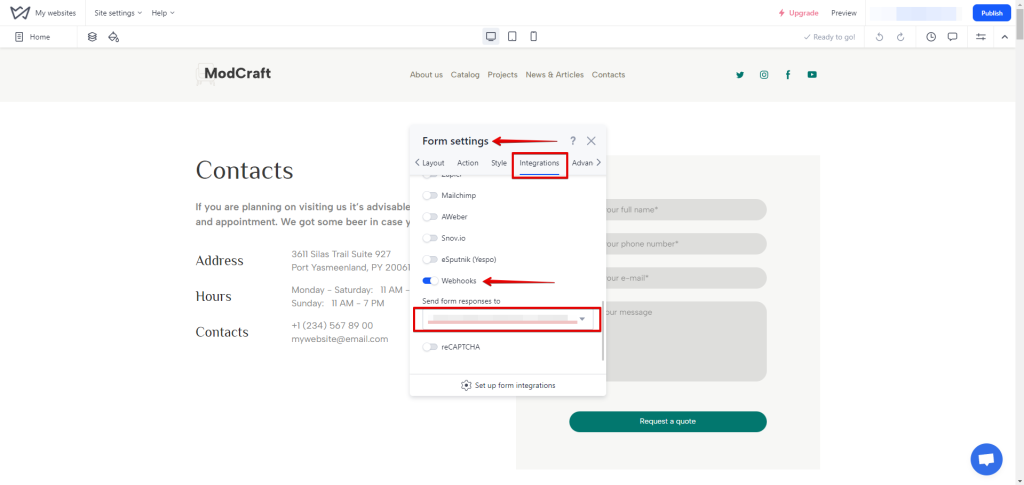Screen dimensions: 1024x485
Task: Click the undo arrow icon
Action: 879,37
